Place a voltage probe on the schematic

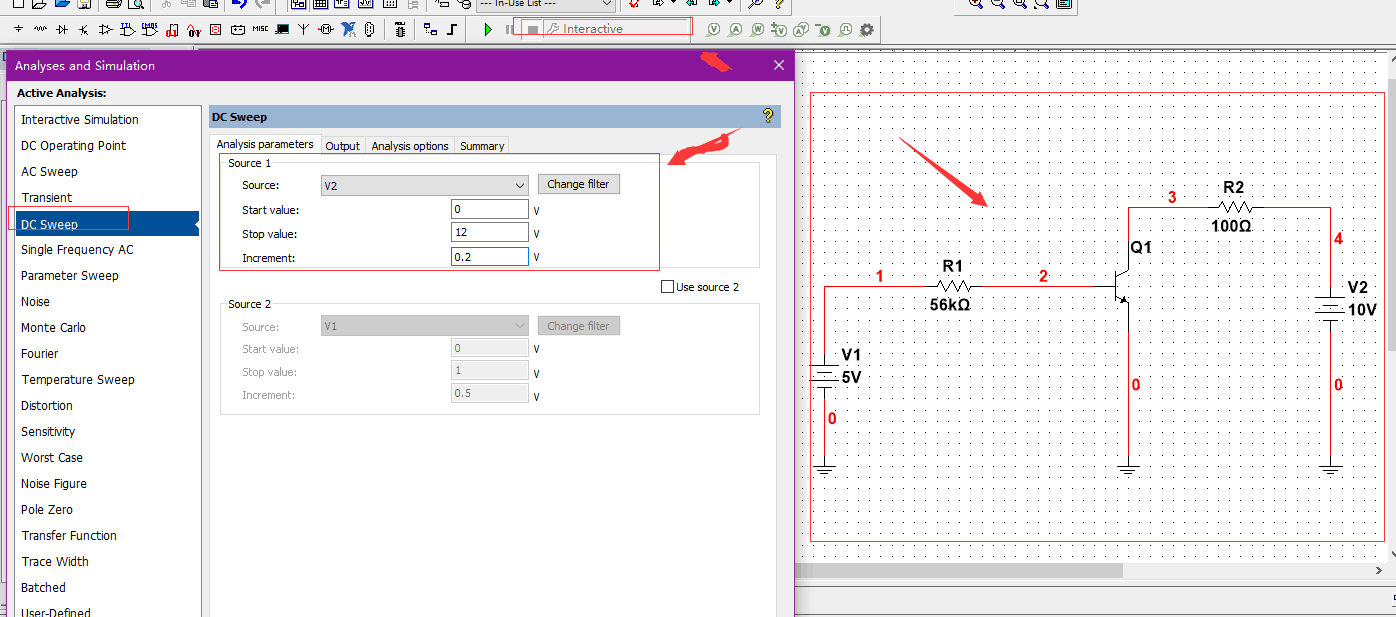(714, 29)
